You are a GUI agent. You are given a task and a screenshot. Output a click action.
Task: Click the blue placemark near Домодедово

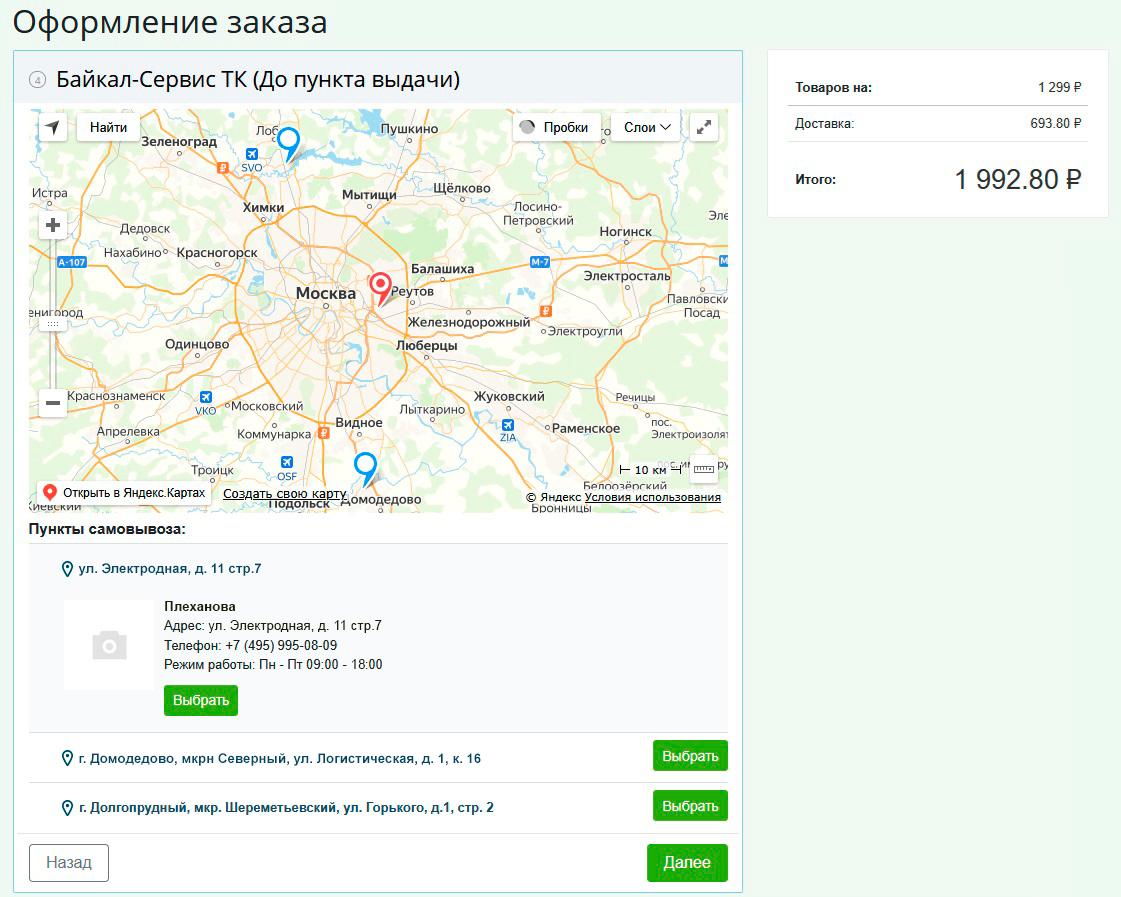(366, 467)
